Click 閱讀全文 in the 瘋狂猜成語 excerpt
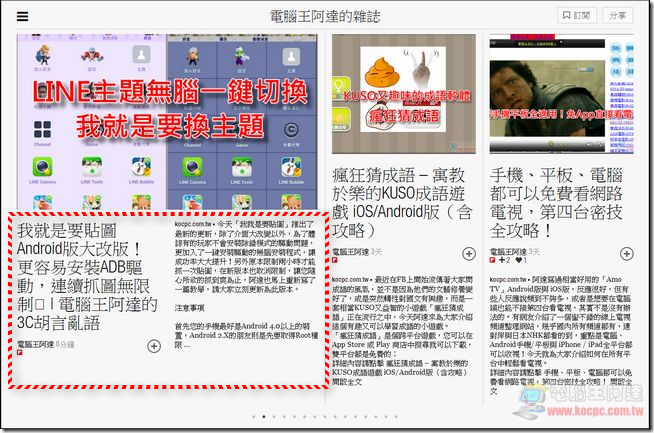654x433 pixels. coord(347,382)
